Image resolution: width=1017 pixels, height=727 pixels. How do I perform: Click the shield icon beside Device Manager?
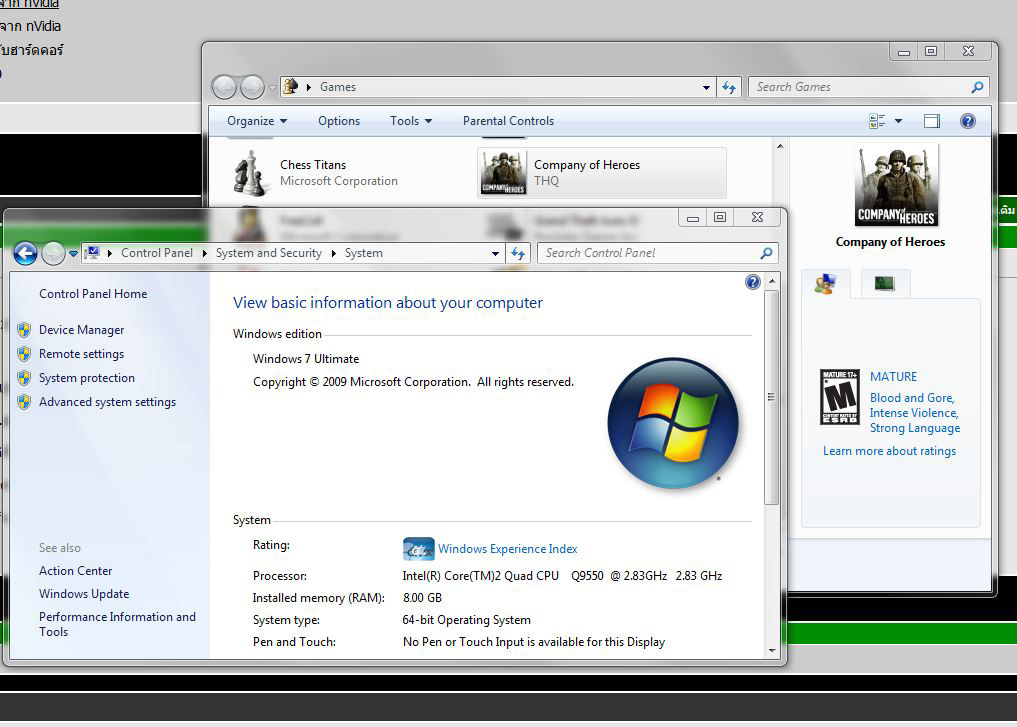click(x=24, y=330)
